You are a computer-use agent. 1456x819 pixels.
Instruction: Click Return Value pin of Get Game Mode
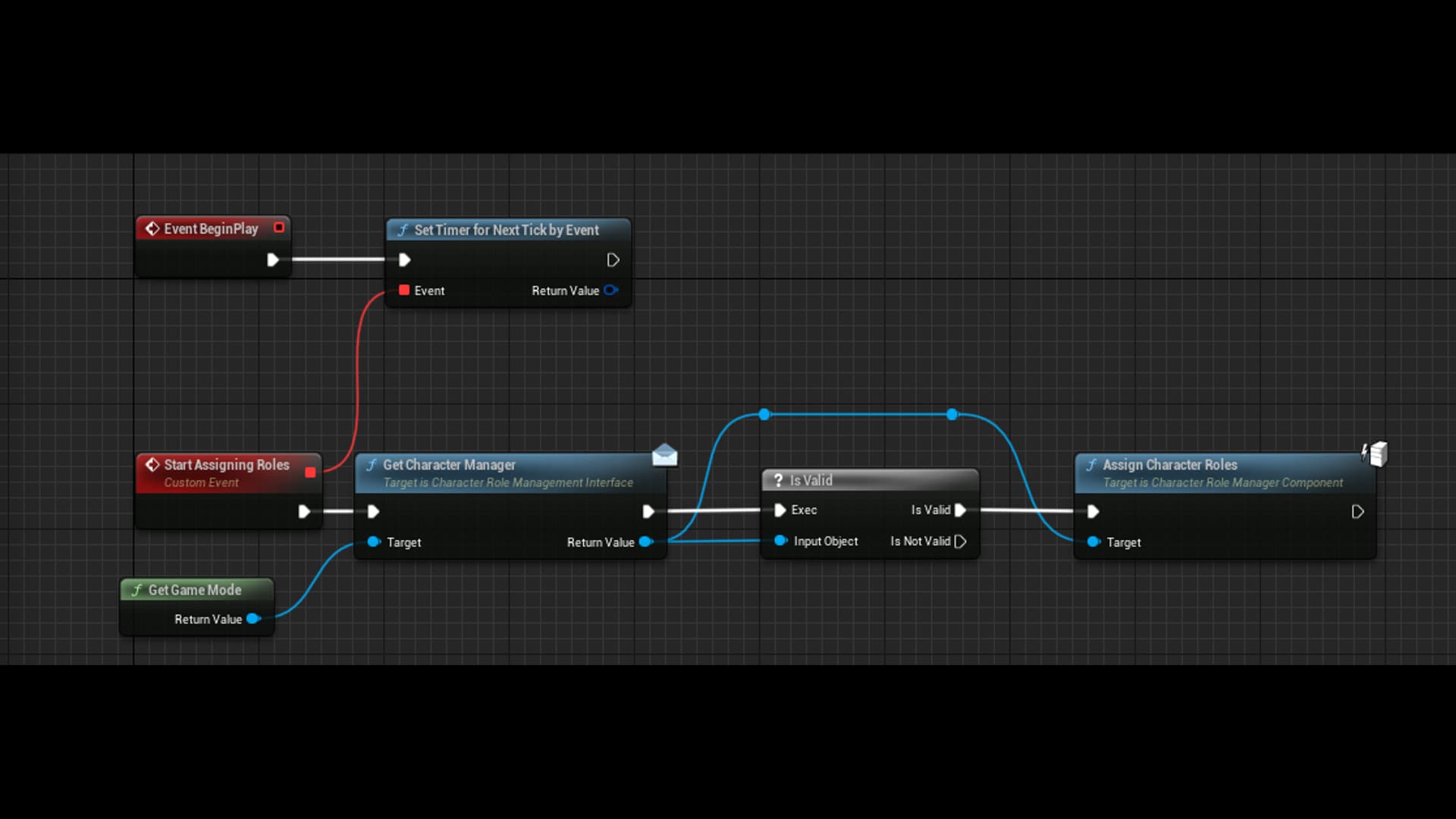coord(253,619)
